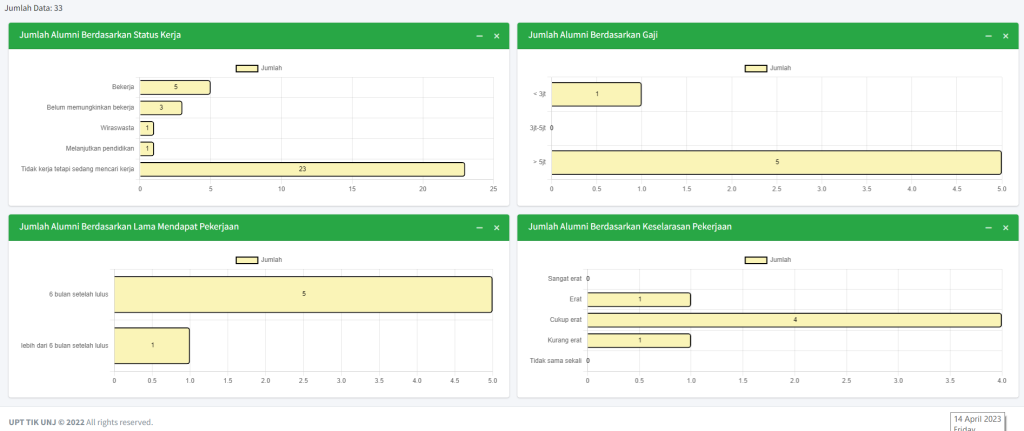Select the Cukup erat bar
Image resolution: width=1024 pixels, height=431 pixels.
coord(794,320)
